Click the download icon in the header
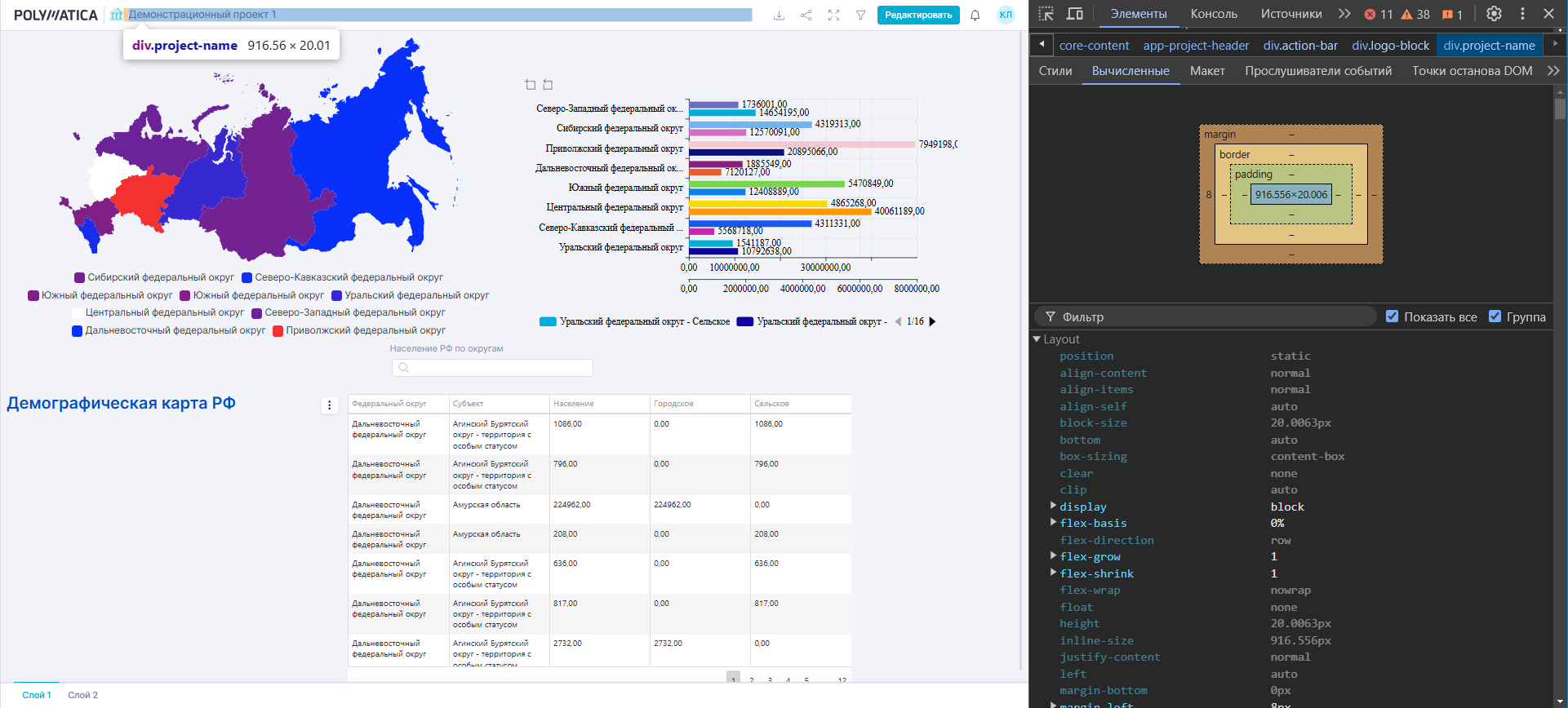This screenshot has height=708, width=1568. (779, 15)
